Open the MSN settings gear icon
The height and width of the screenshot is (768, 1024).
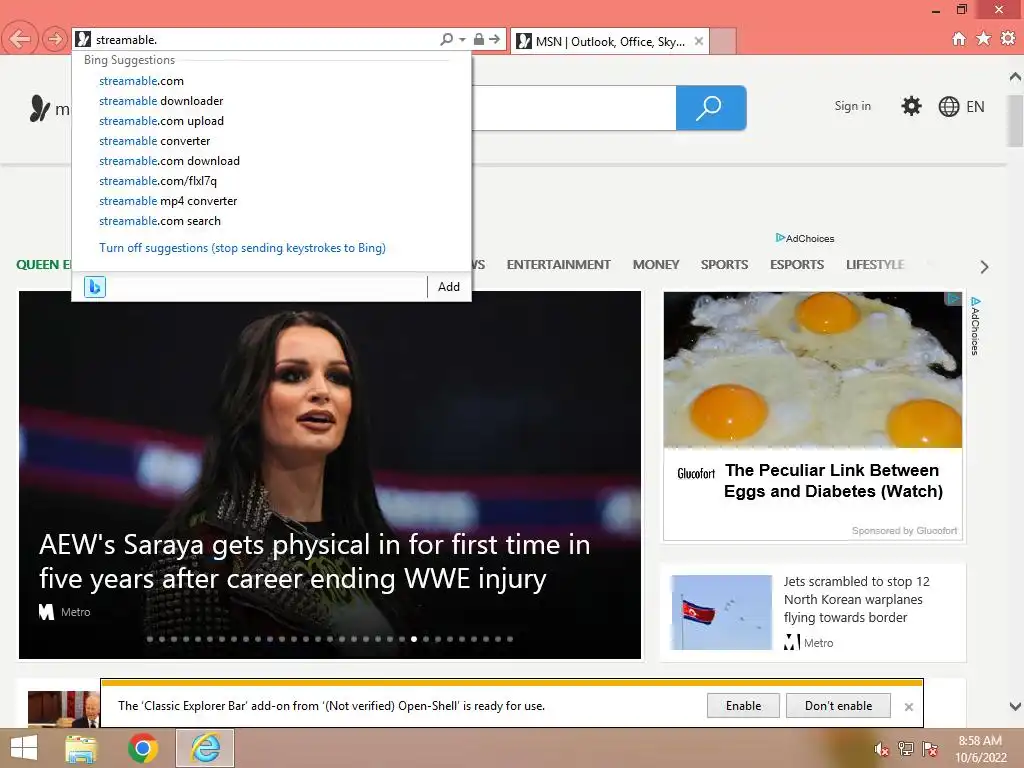[x=911, y=106]
